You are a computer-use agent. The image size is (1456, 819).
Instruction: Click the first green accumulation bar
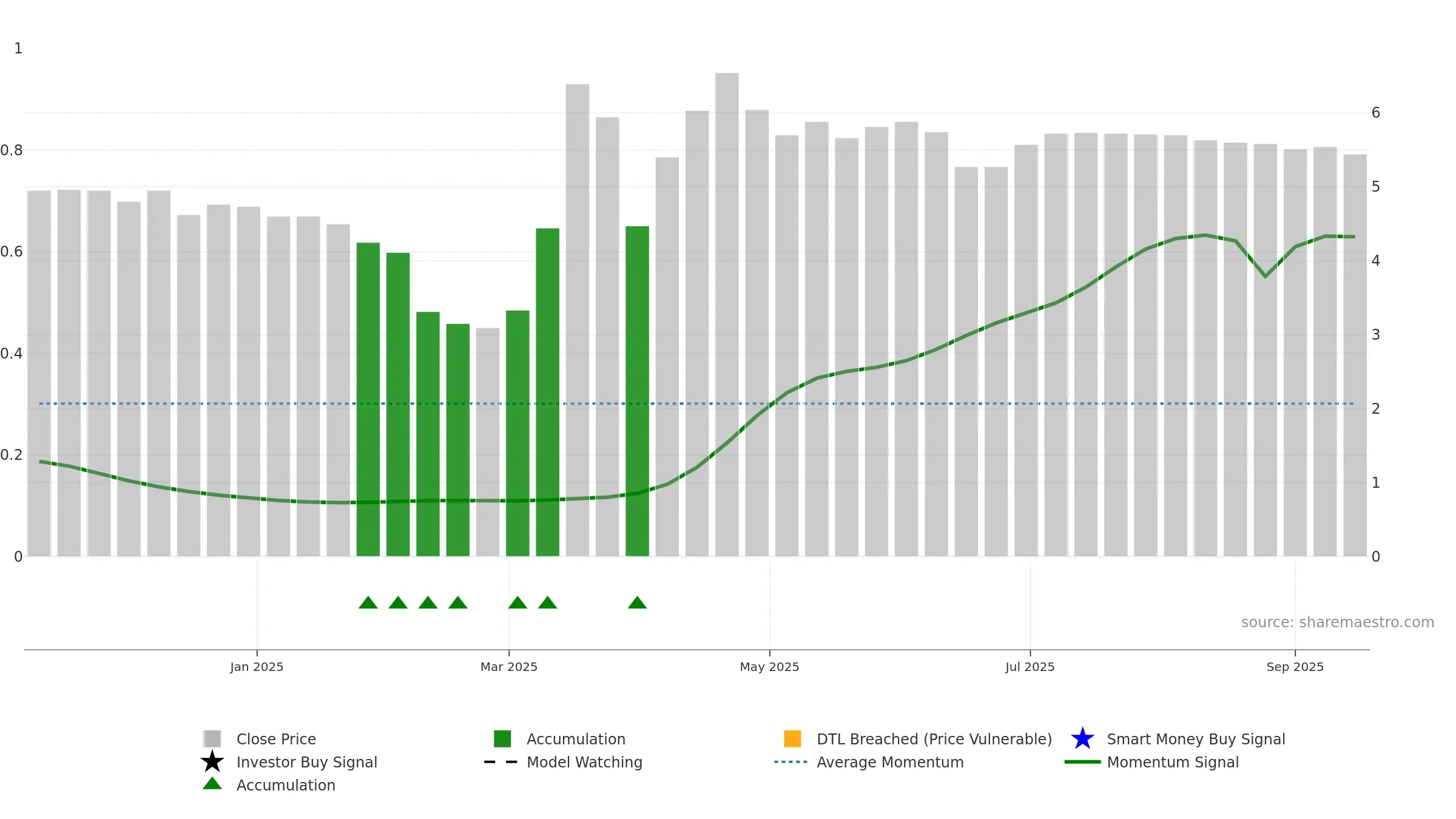point(368,399)
